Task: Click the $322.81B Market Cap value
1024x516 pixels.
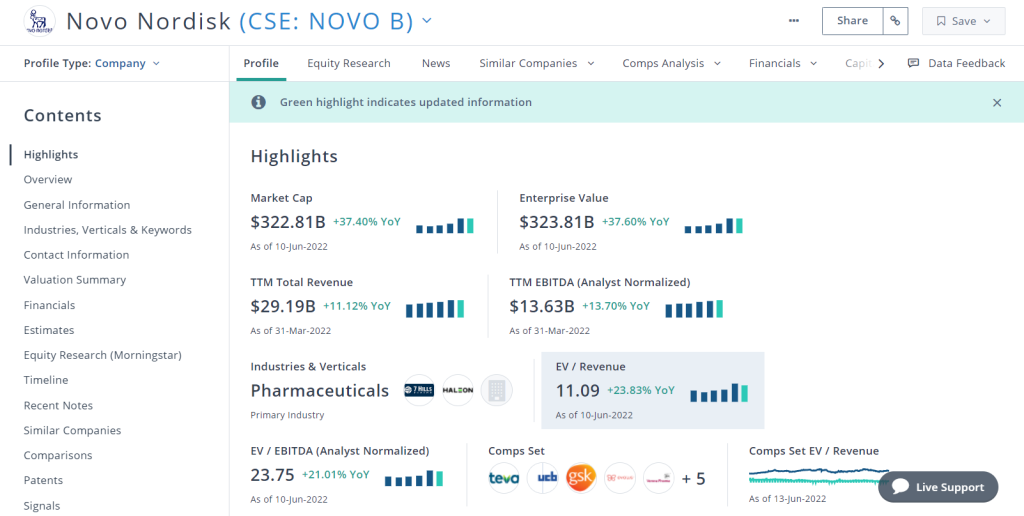Action: [288, 222]
